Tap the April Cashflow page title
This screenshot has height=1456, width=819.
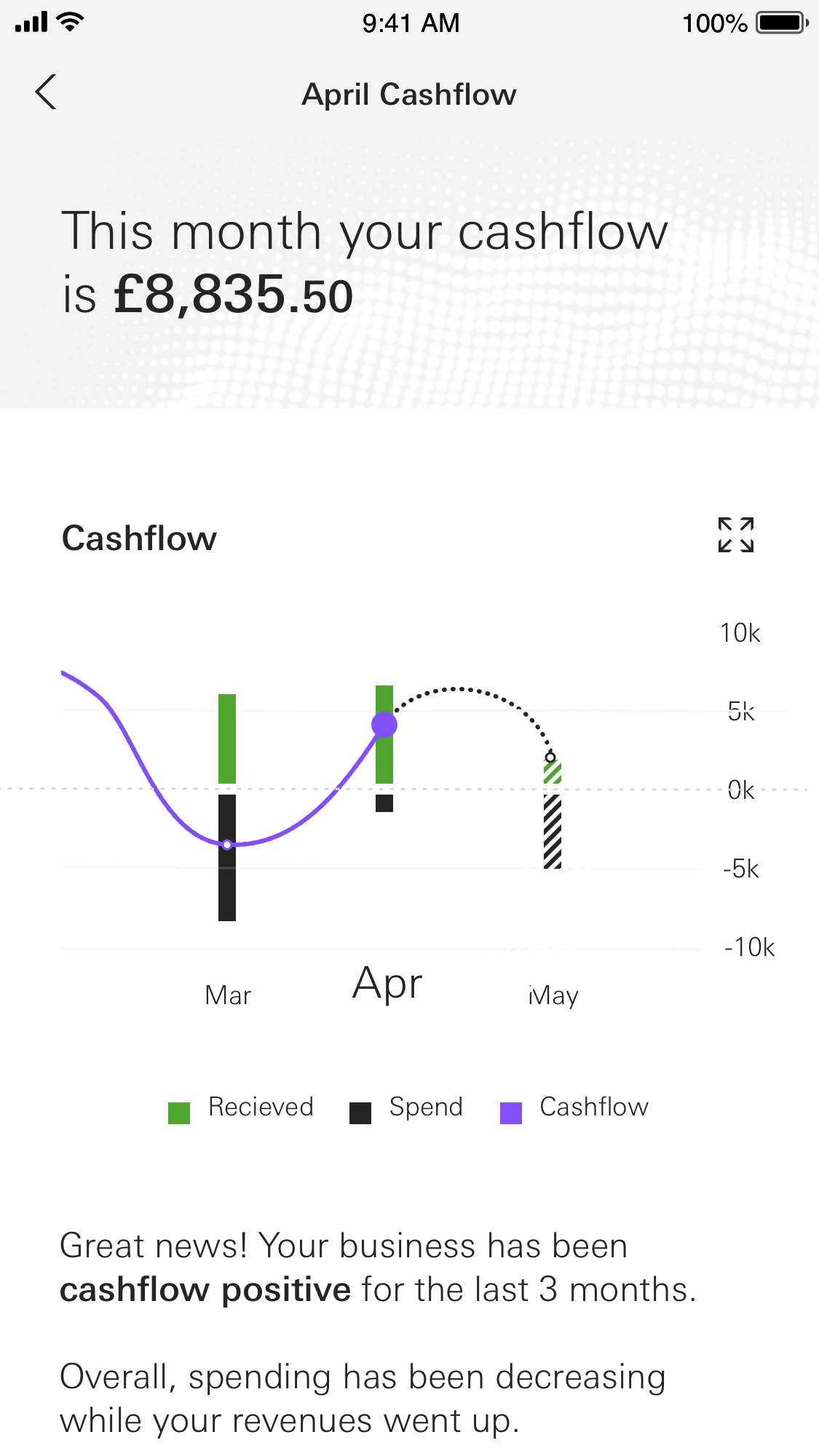tap(409, 95)
